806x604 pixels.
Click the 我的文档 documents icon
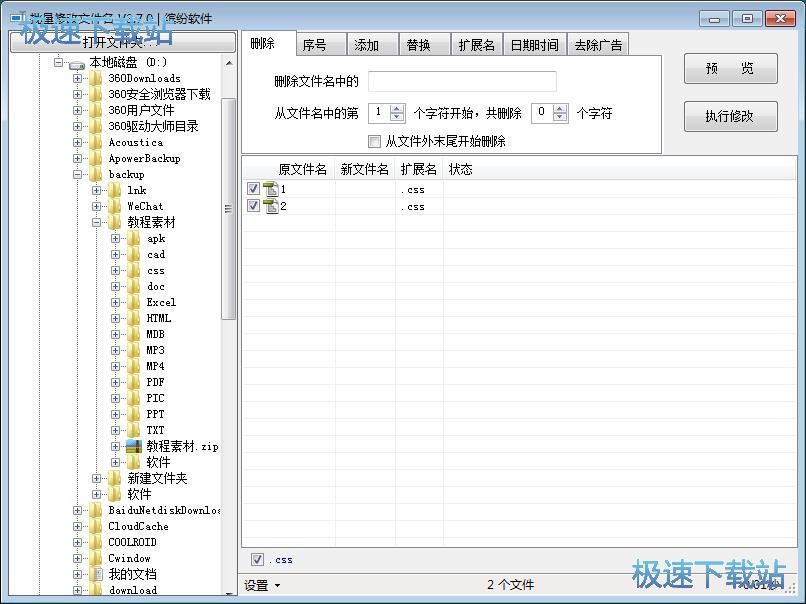(96, 574)
